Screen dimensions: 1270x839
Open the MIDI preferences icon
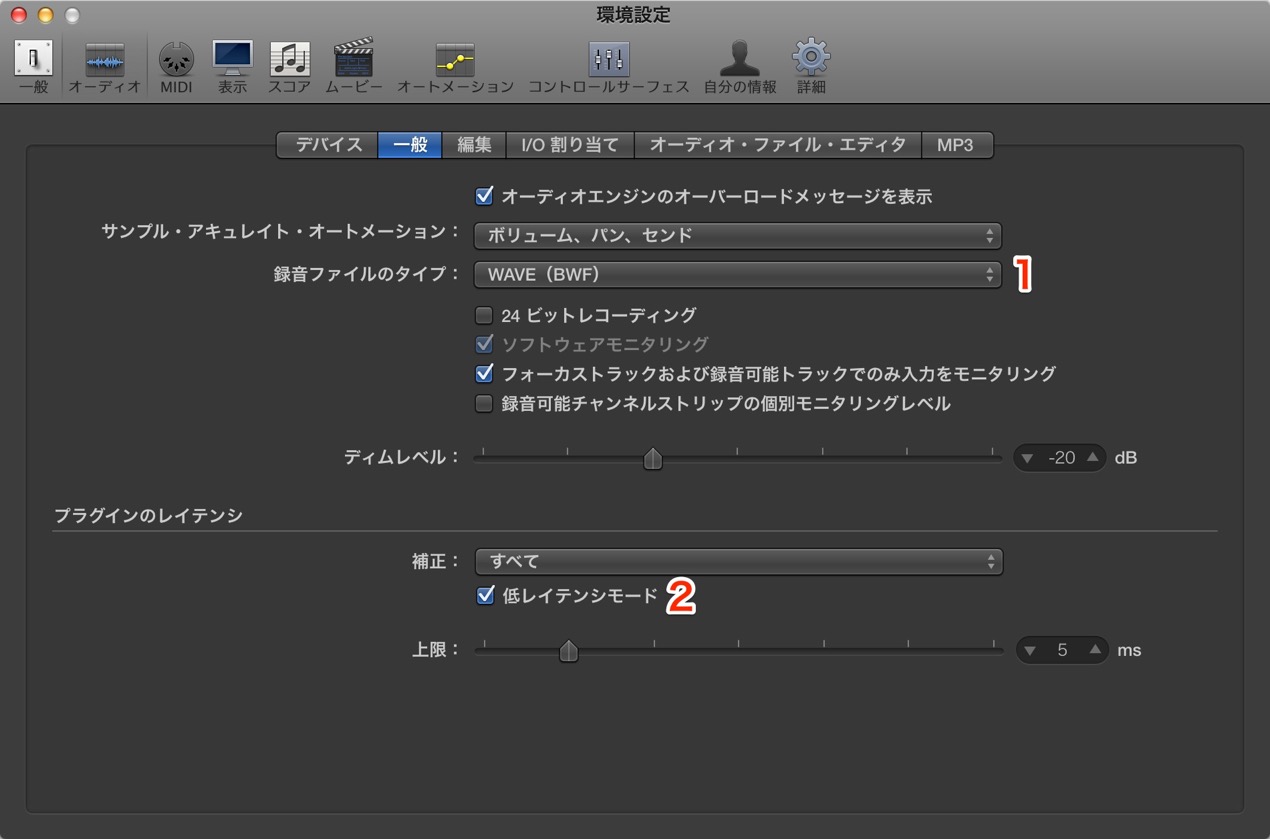(176, 59)
